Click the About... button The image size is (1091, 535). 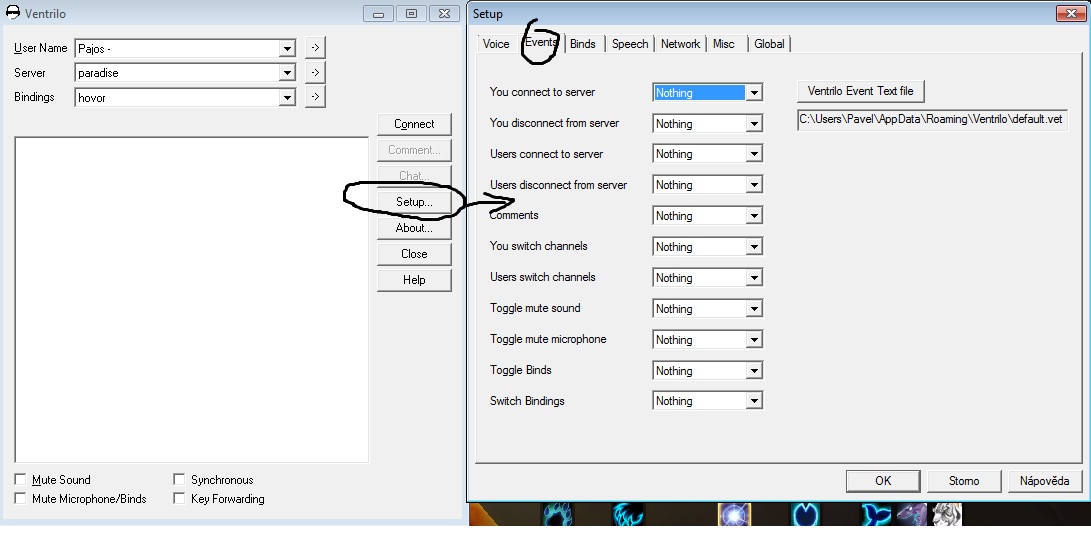414,227
